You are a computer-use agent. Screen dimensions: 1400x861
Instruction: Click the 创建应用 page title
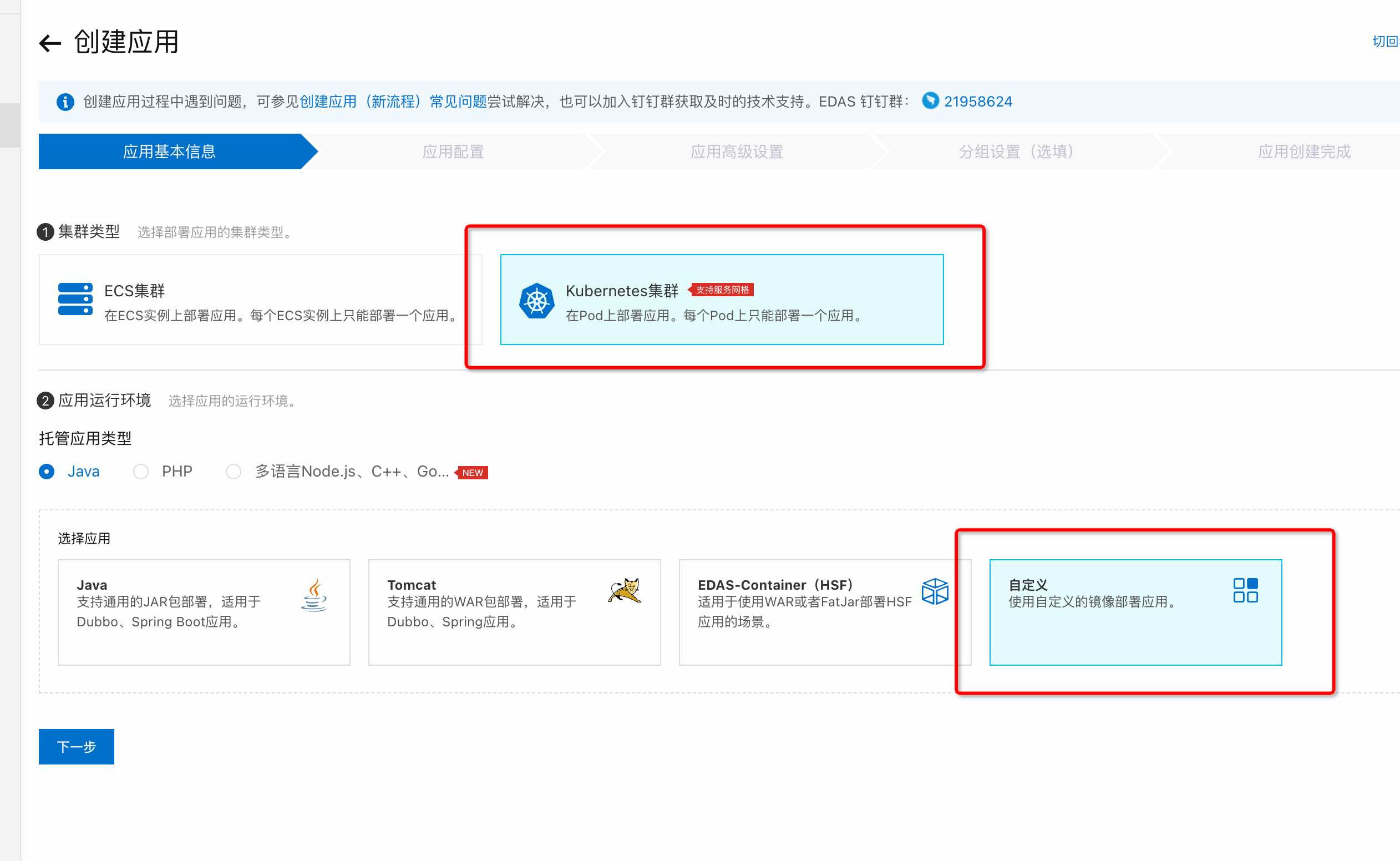[126, 42]
